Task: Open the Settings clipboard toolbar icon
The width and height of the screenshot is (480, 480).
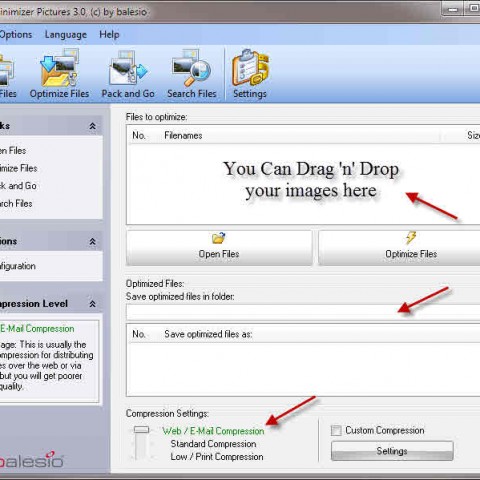Action: [250, 68]
